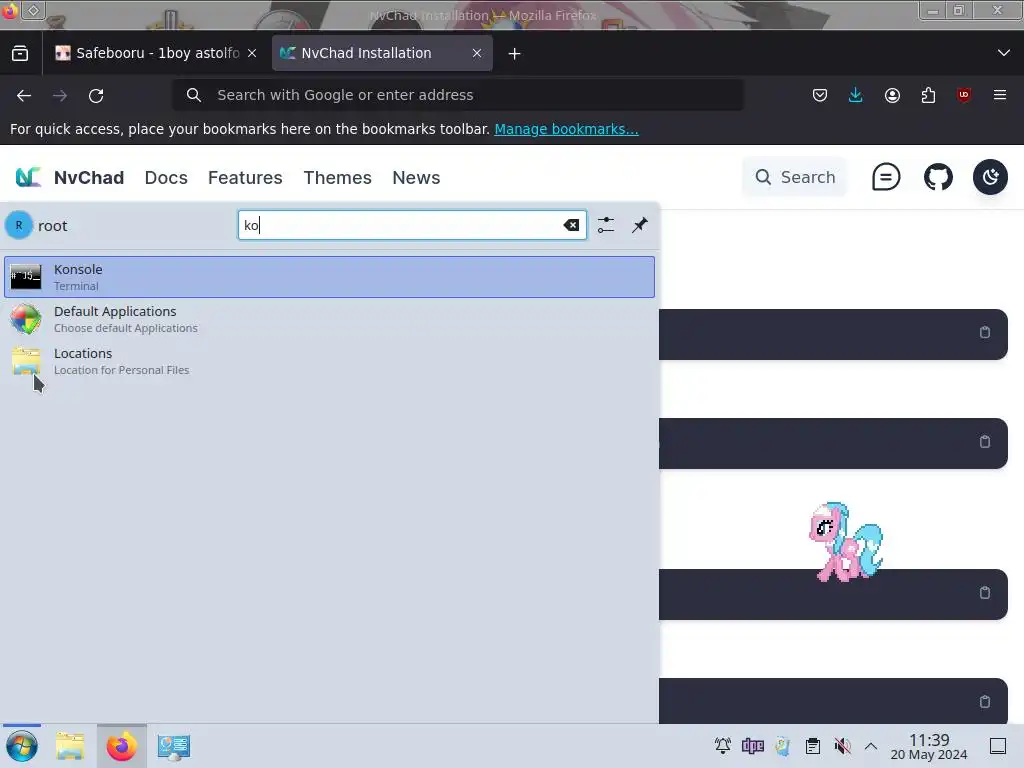Image resolution: width=1024 pixels, height=768 pixels.
Task: Open the News page
Action: pos(416,178)
